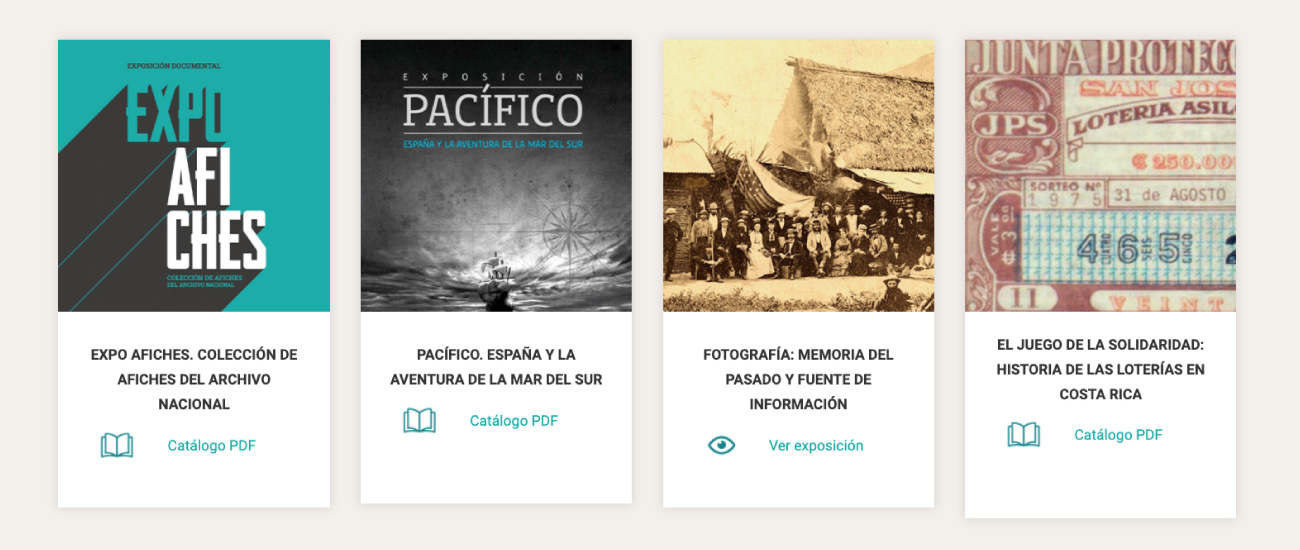Select the Expo Afiches teal poster thumbnail
This screenshot has height=550, width=1300.
click(194, 176)
